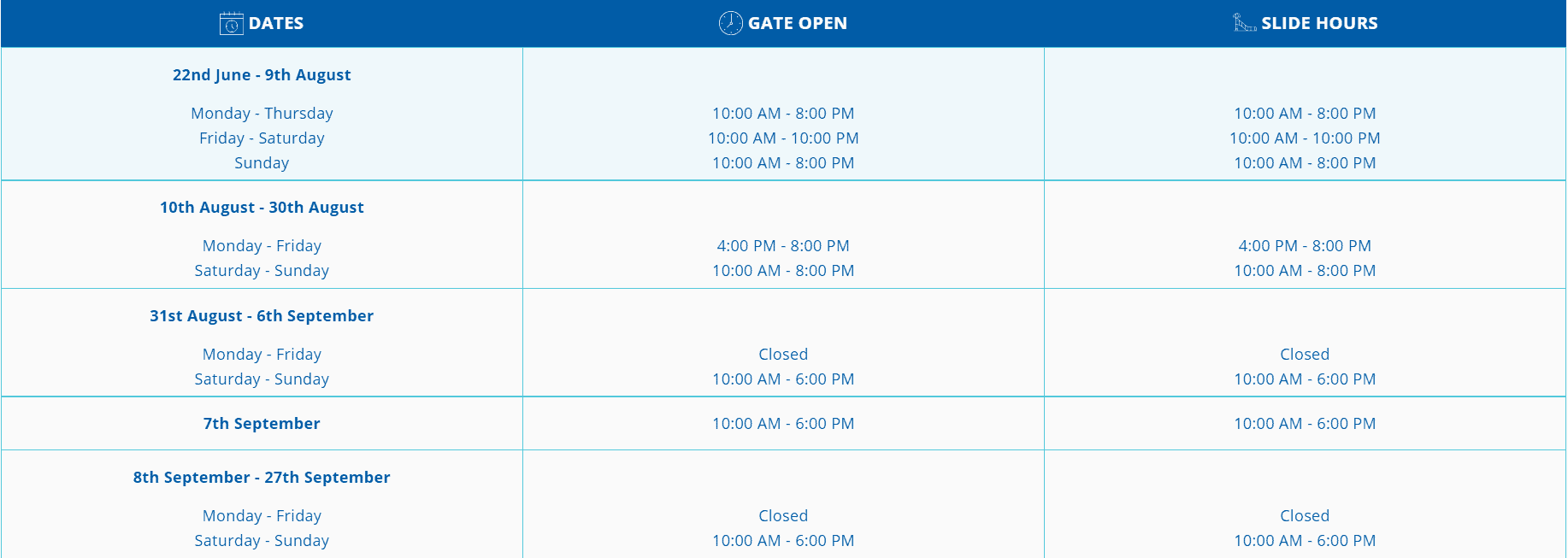
Task: Click Monday - Thursday under 22nd June
Action: click(x=262, y=114)
